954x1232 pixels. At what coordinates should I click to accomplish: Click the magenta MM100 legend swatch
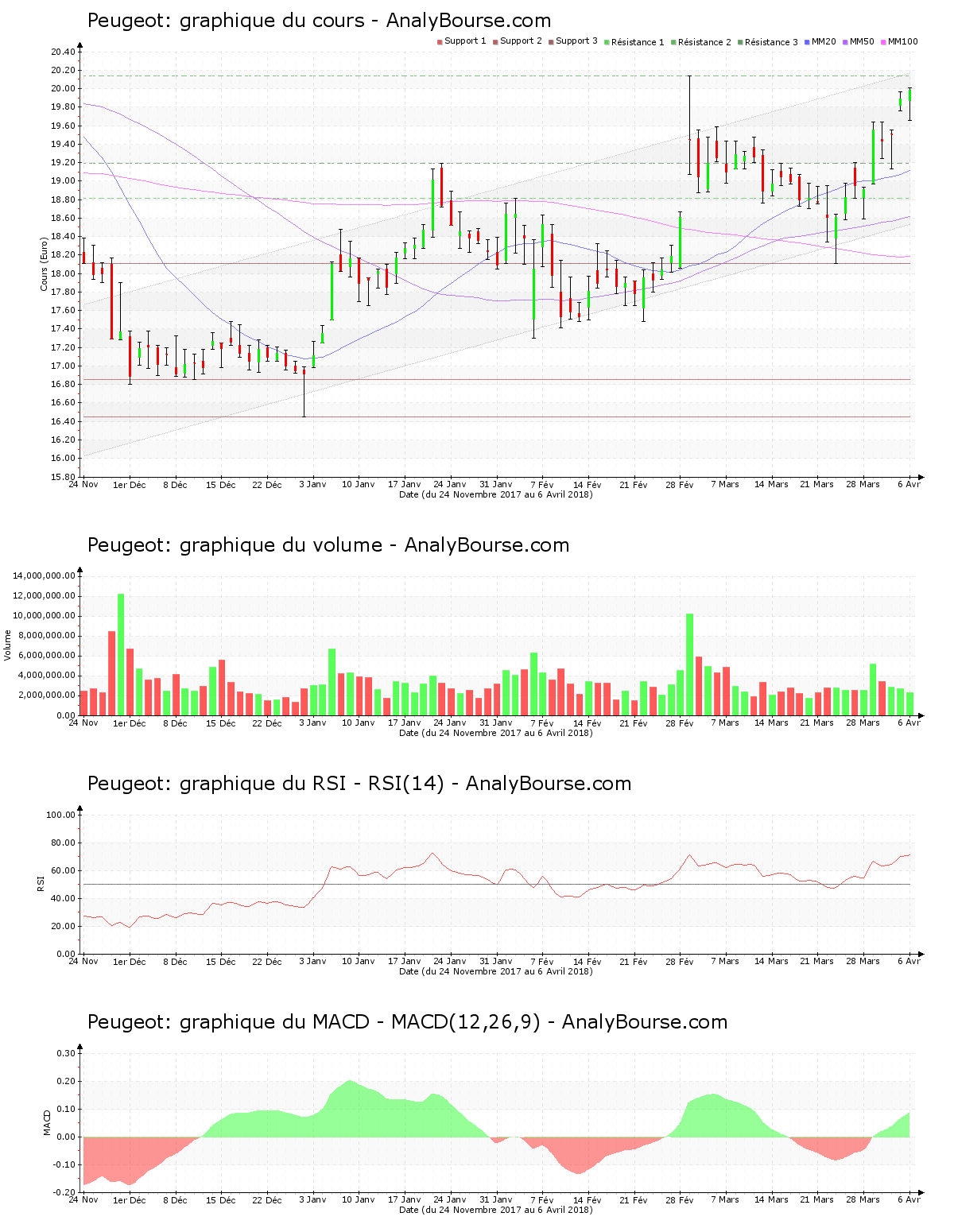[x=883, y=42]
